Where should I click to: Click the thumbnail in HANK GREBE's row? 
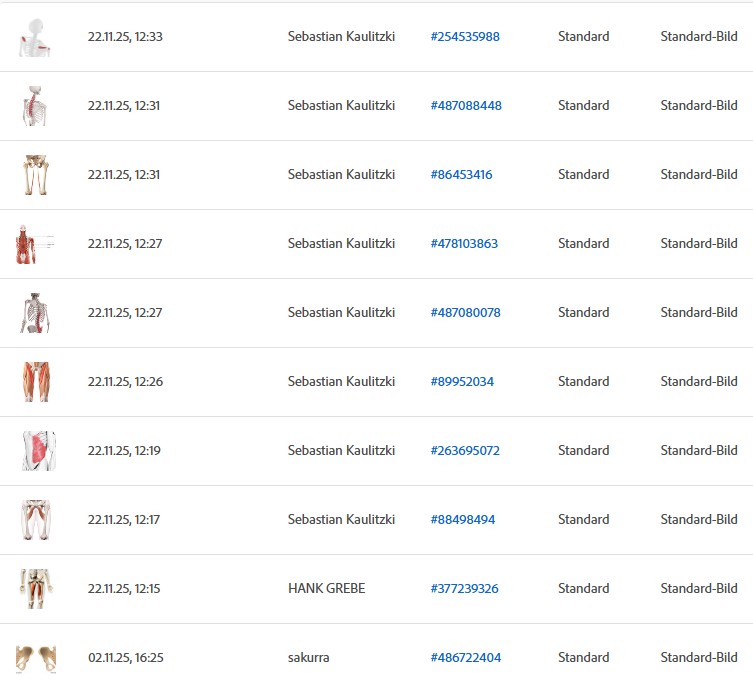pos(36,589)
